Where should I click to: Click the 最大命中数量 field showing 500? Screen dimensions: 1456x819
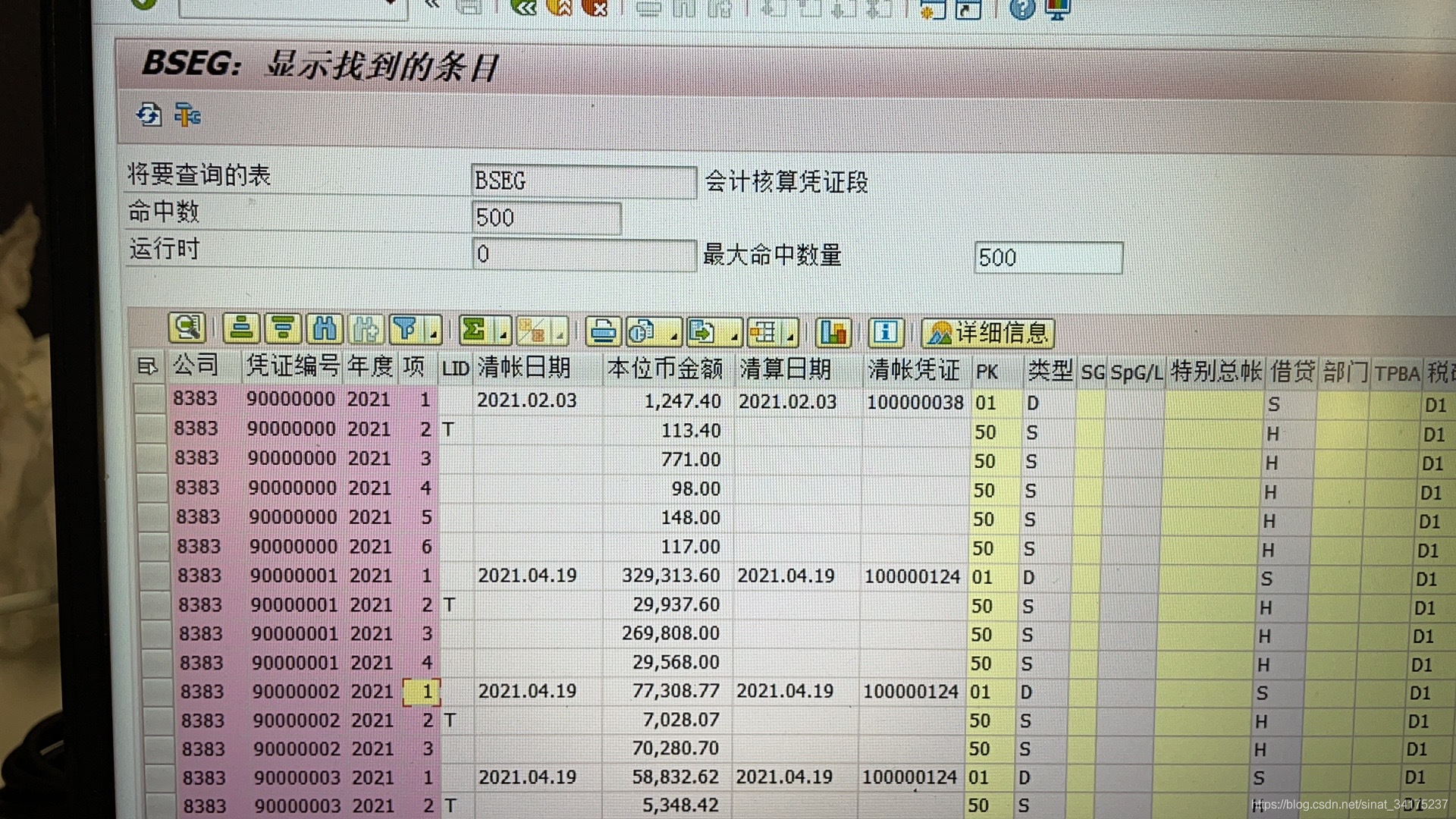pos(1047,258)
